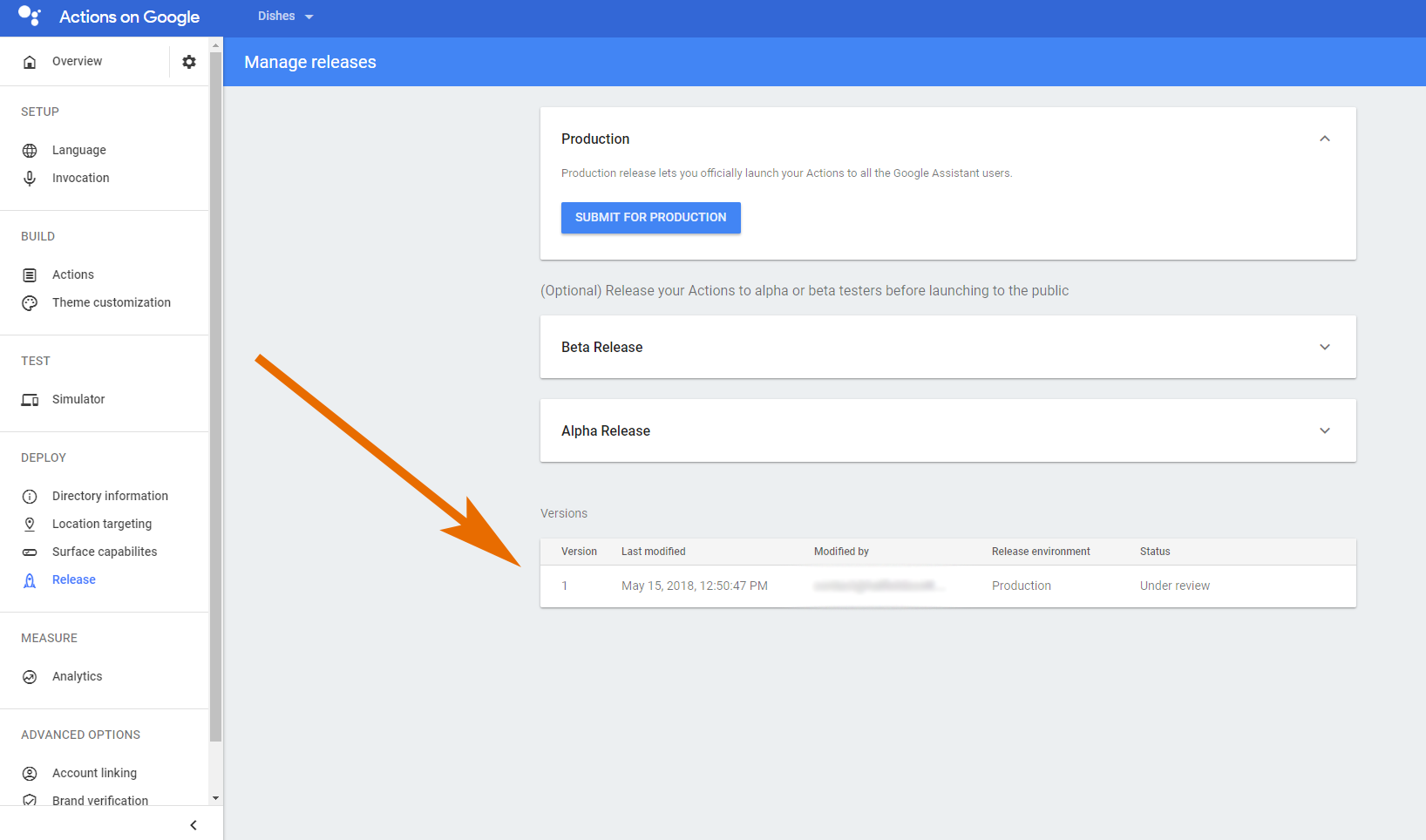Click the Modified by column header
Viewport: 1426px width, 840px height.
(841, 552)
